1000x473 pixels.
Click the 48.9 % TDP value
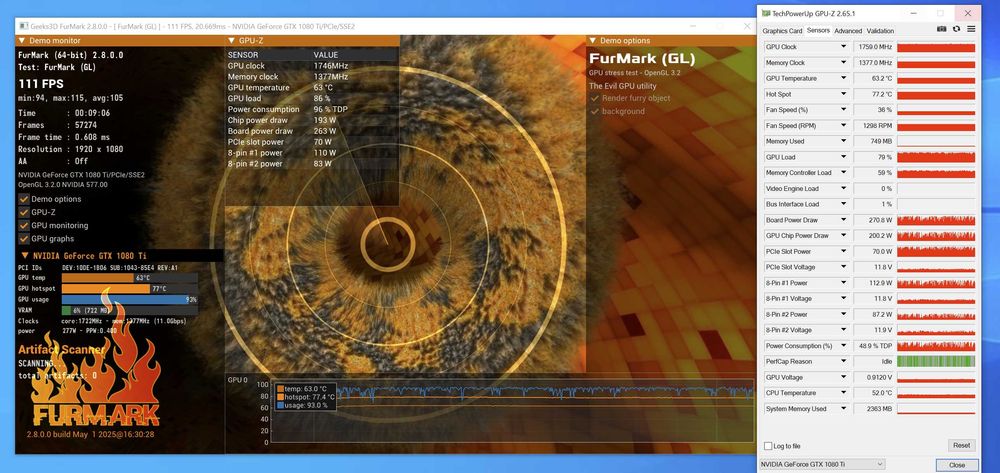[x=873, y=346]
